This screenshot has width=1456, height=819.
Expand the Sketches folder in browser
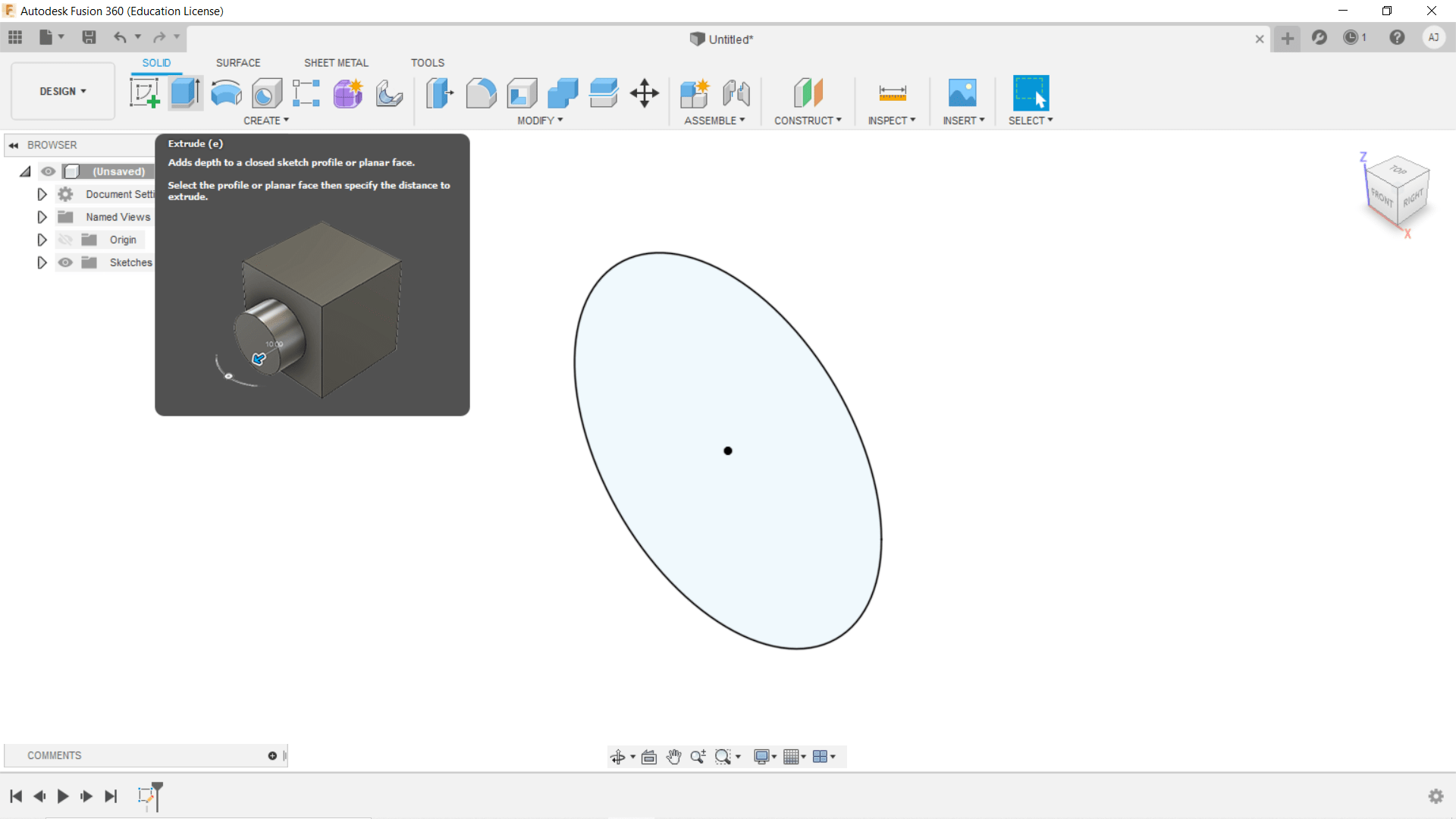pyautogui.click(x=42, y=262)
